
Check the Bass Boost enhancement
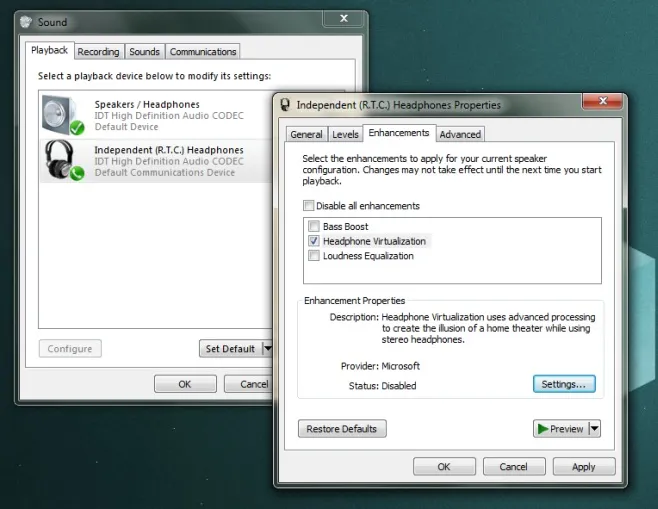point(314,227)
